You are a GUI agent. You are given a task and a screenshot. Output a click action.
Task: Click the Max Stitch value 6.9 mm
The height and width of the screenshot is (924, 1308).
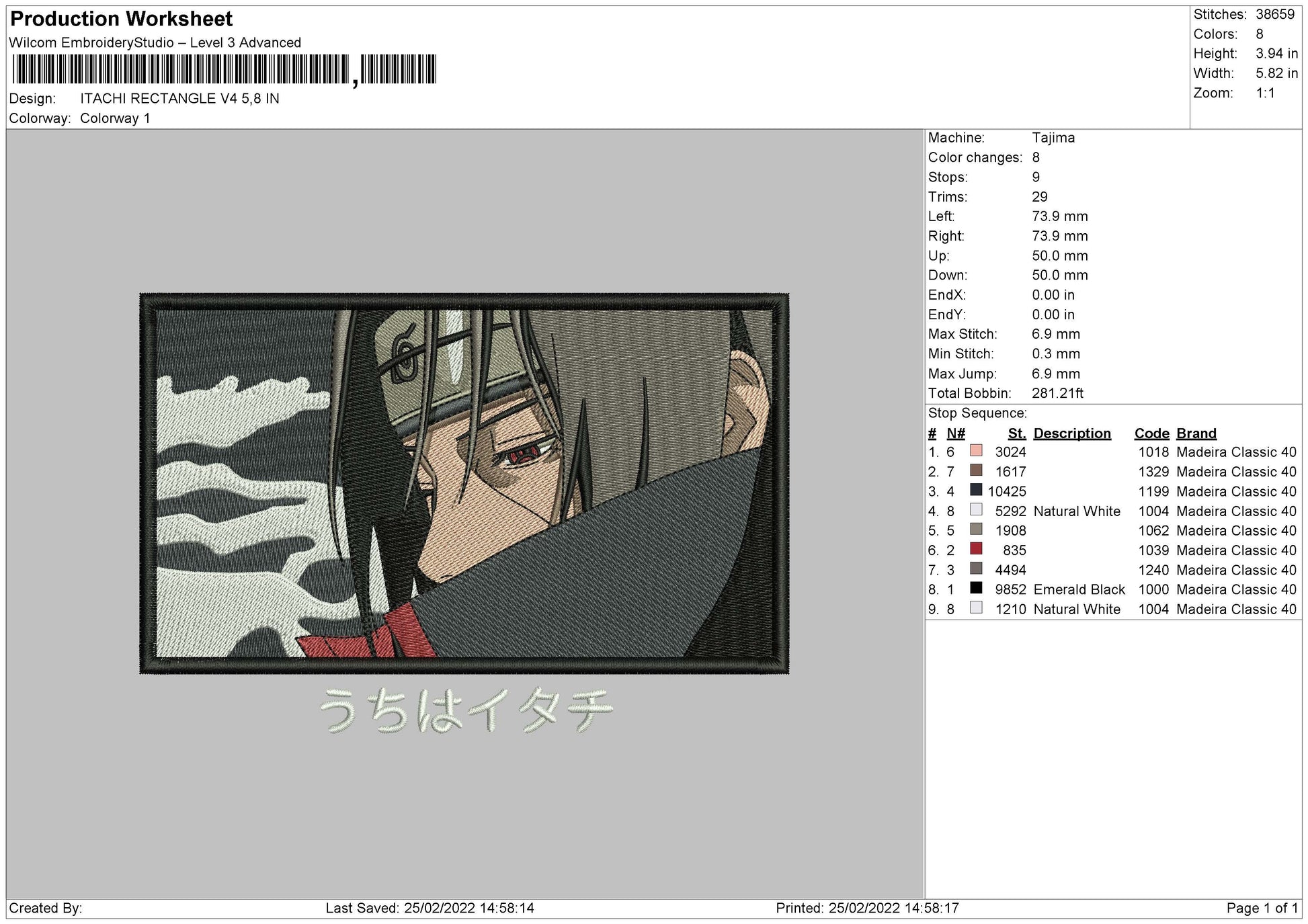[1056, 334]
